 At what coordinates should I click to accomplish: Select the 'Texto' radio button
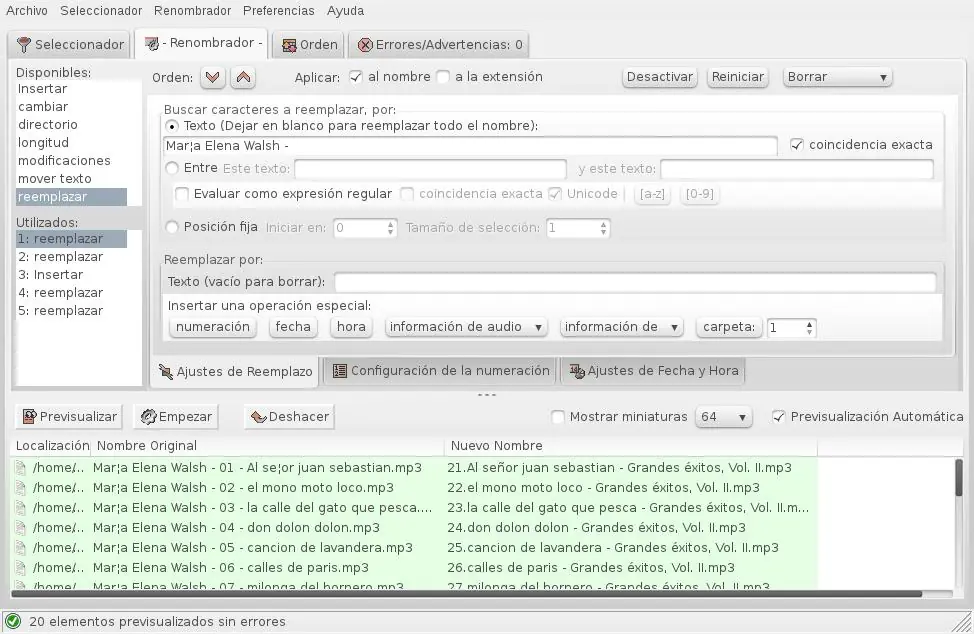point(172,126)
